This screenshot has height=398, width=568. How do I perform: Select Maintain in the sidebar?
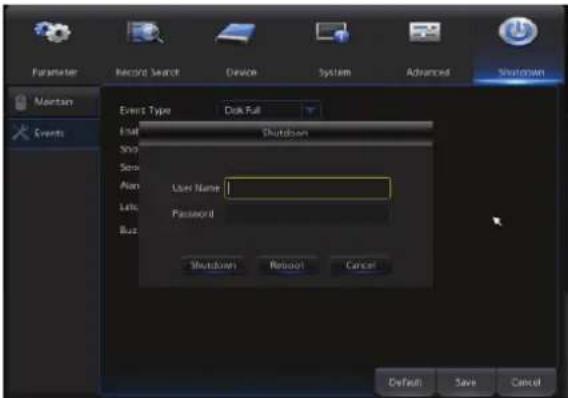53,102
